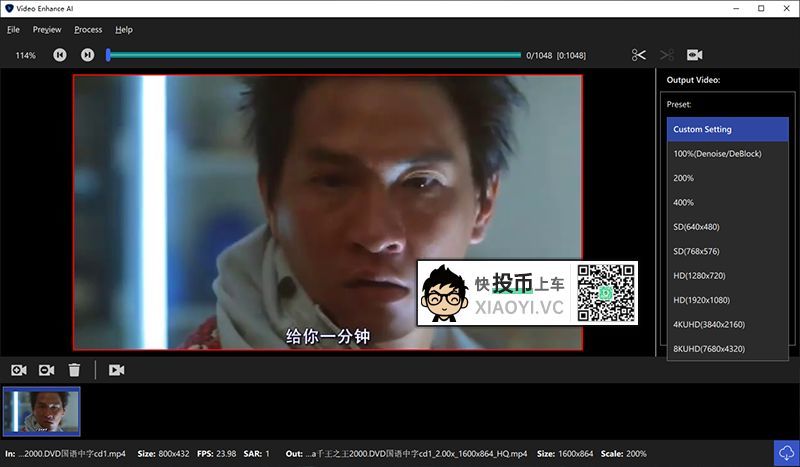Screen dimensions: 800x467
Task: Open the Preview menu
Action: pos(47,30)
